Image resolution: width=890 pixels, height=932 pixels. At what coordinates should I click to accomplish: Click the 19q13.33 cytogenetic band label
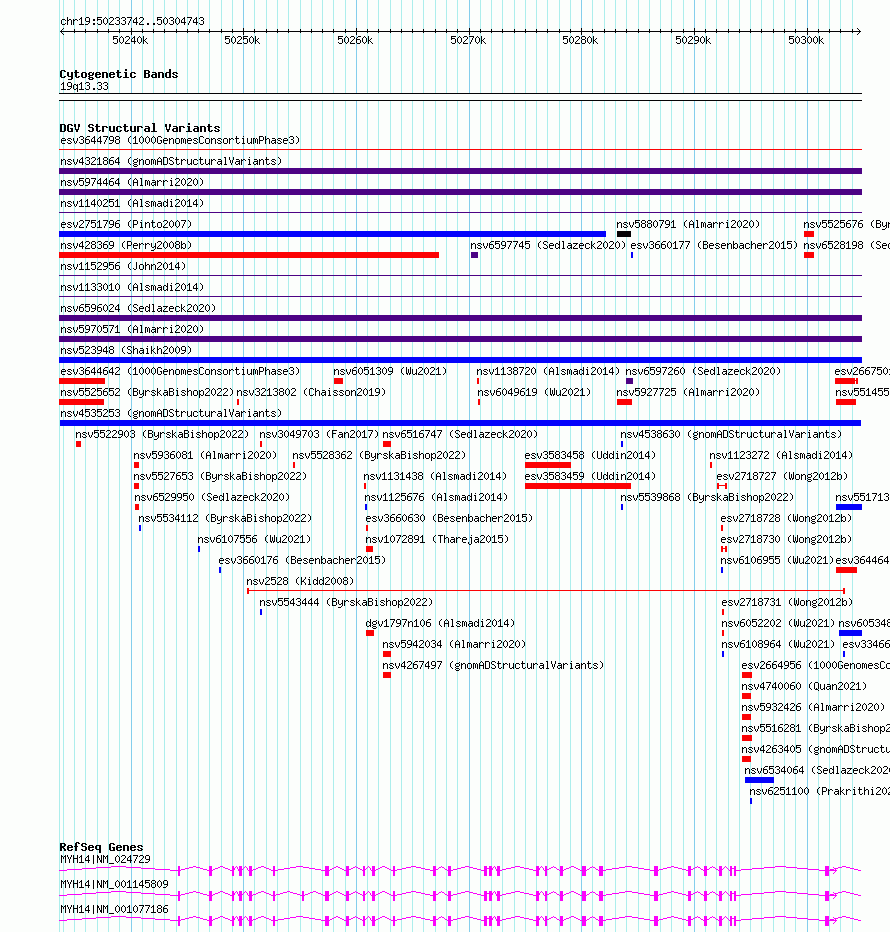pyautogui.click(x=84, y=86)
